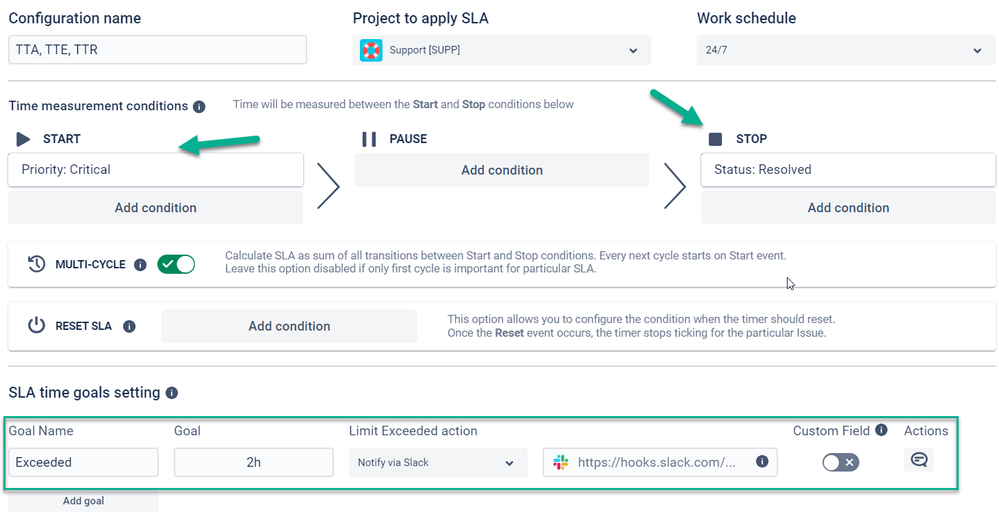This screenshot has height=512, width=999.
Task: Open the Project to apply SLA dropdown
Action: (x=501, y=50)
